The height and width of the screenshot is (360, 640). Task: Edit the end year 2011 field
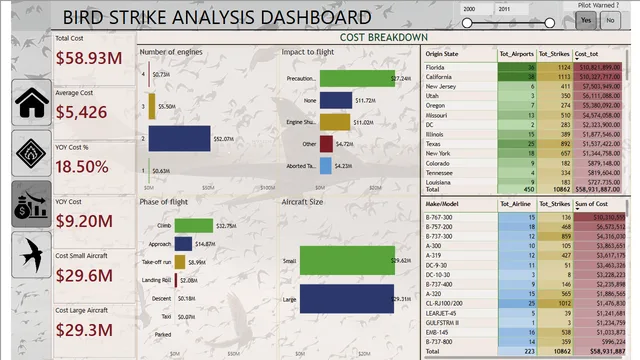pos(511,9)
